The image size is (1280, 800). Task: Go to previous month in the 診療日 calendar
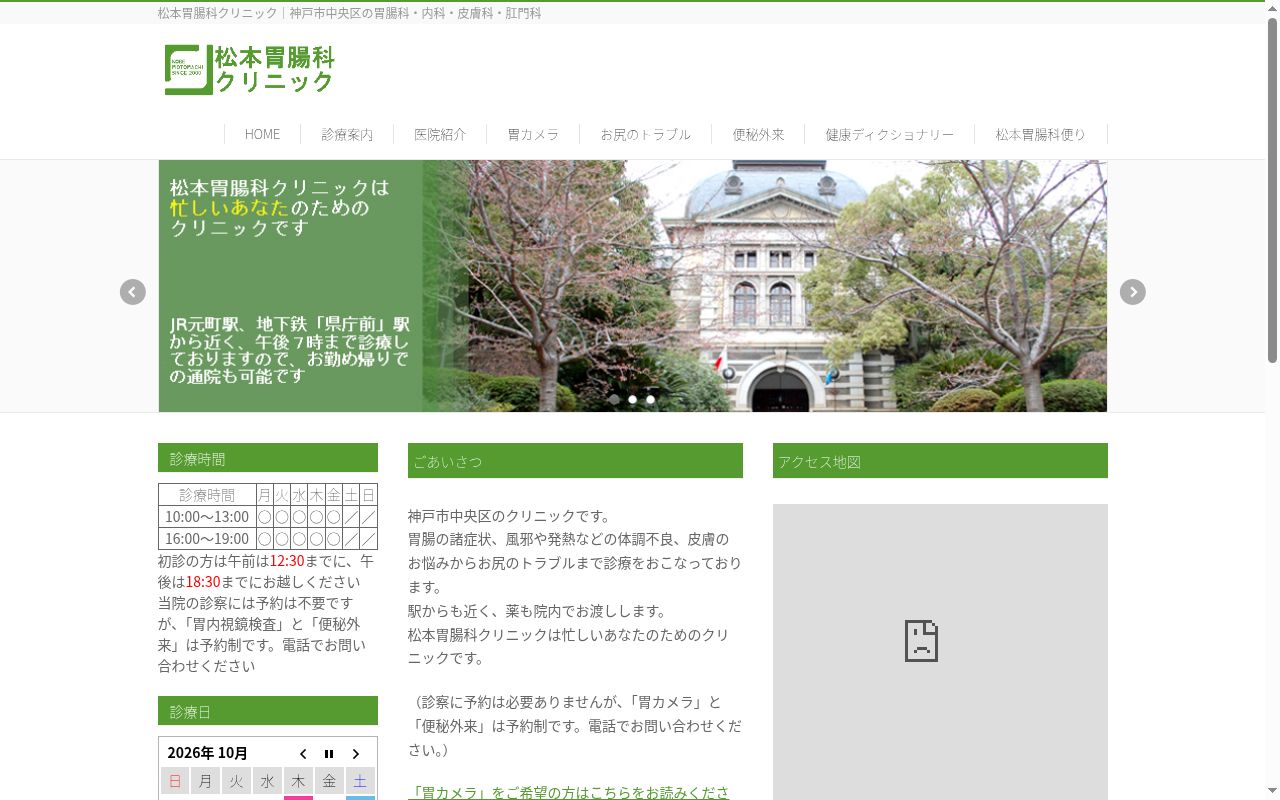[x=303, y=754]
